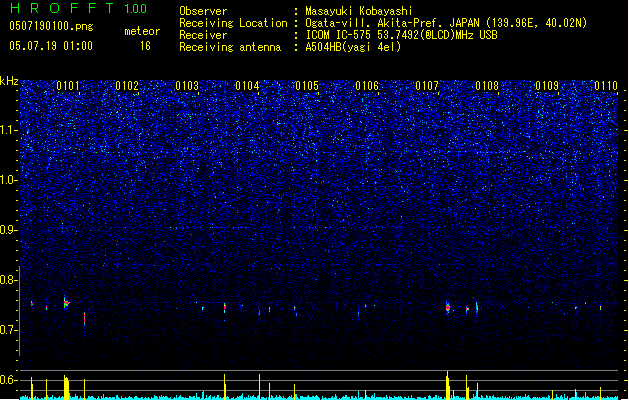Click the HROFFT 1.0.0 title text
Image resolution: width=629 pixels, height=400 pixels.
click(x=78, y=8)
